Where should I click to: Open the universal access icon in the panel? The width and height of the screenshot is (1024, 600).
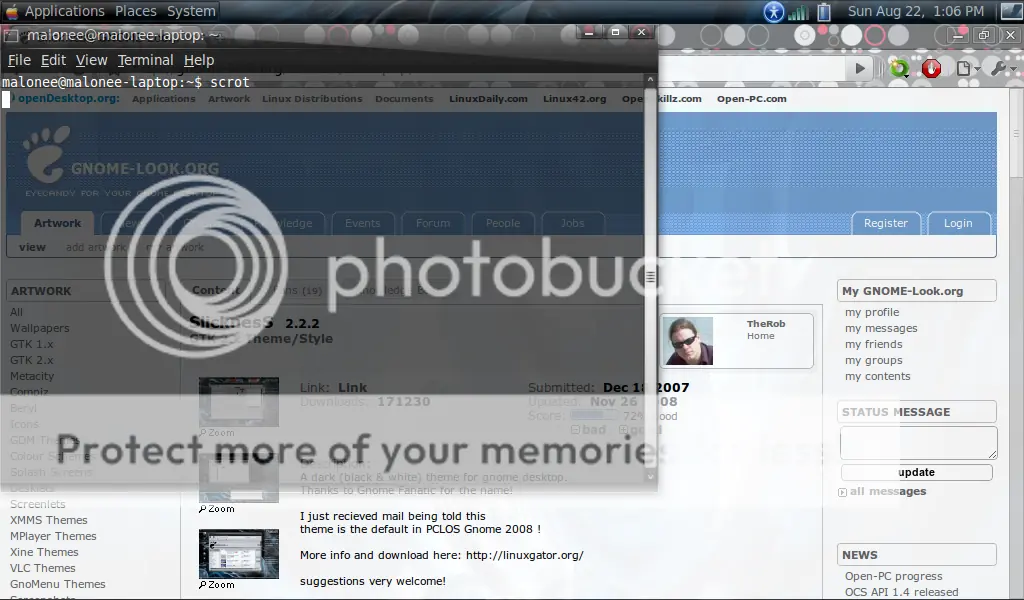pos(774,12)
